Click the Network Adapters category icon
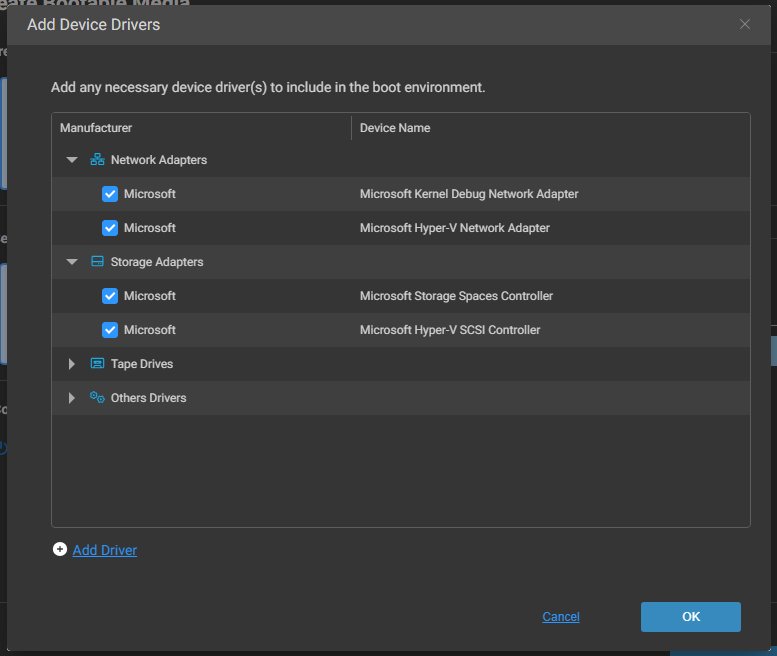The image size is (777, 656). point(97,160)
